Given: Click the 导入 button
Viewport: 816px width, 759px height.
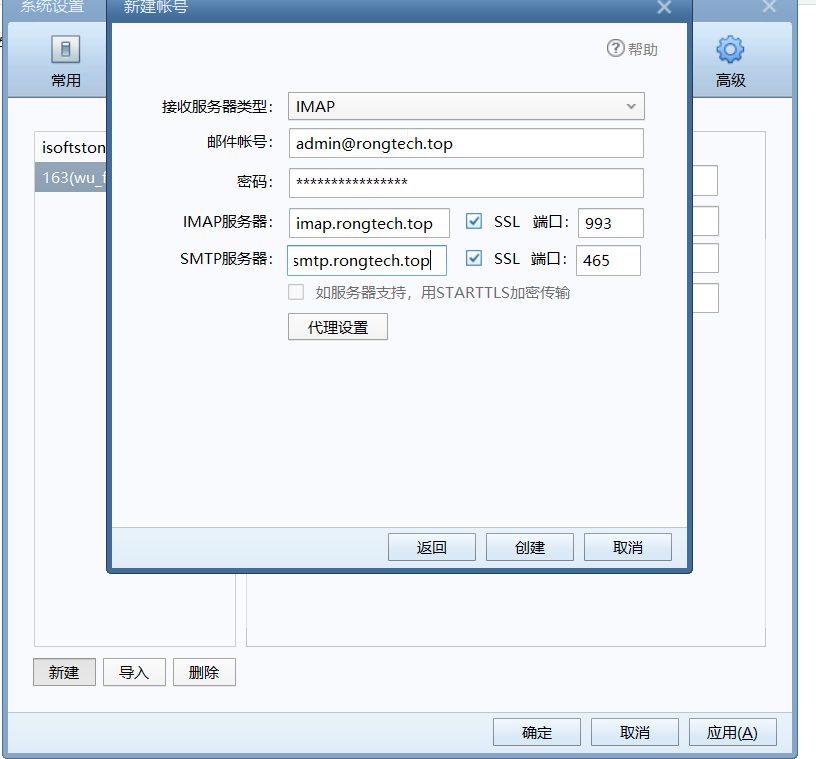Looking at the screenshot, I should coord(133,672).
